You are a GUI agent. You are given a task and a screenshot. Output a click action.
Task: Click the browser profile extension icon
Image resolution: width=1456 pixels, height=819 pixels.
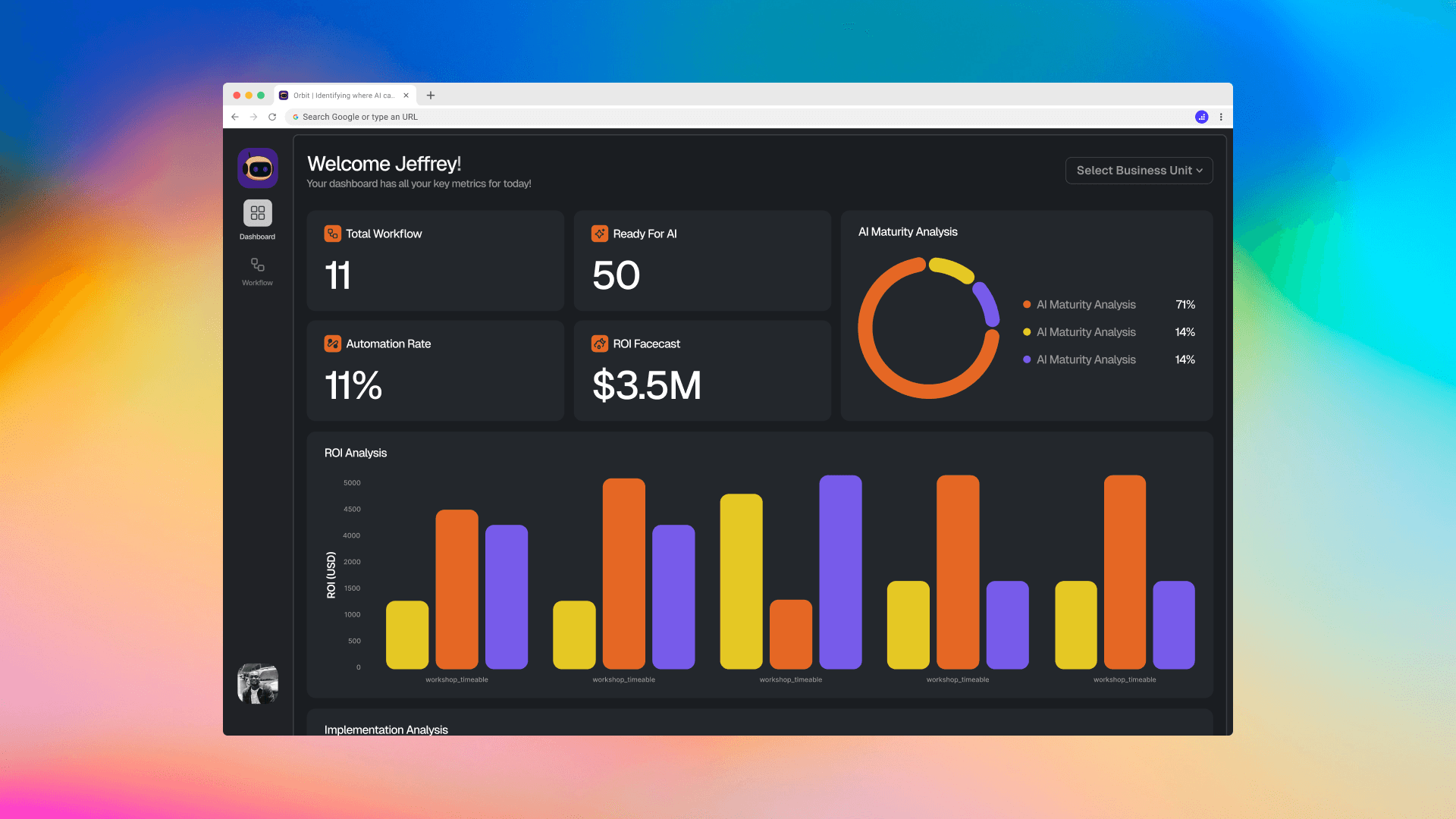click(1201, 117)
